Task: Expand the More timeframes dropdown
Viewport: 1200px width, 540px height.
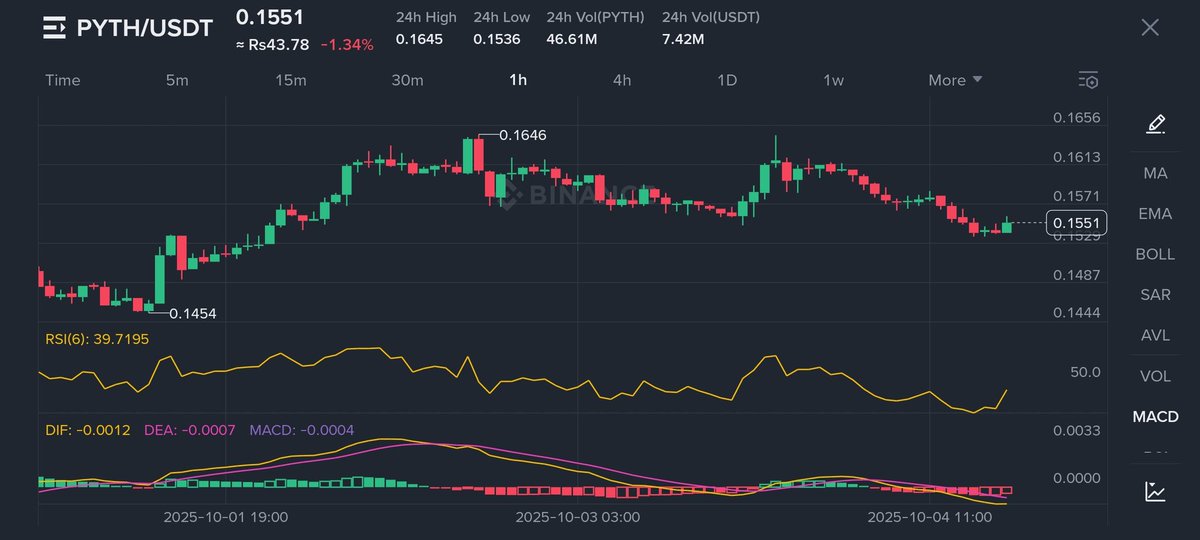Action: pyautogui.click(x=955, y=80)
